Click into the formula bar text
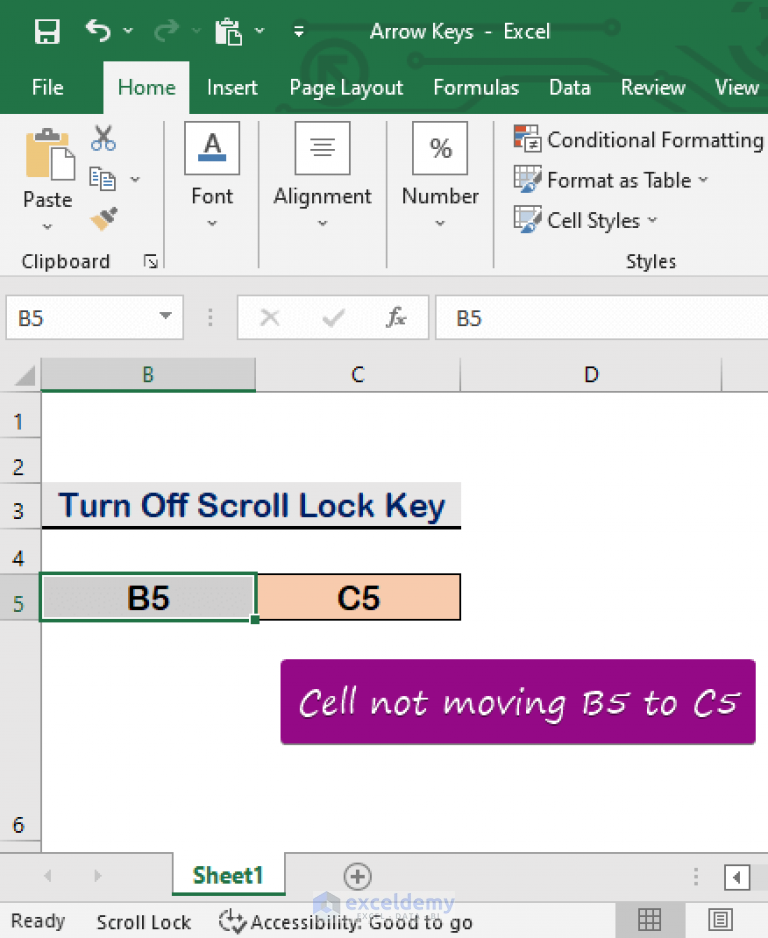 pos(601,318)
